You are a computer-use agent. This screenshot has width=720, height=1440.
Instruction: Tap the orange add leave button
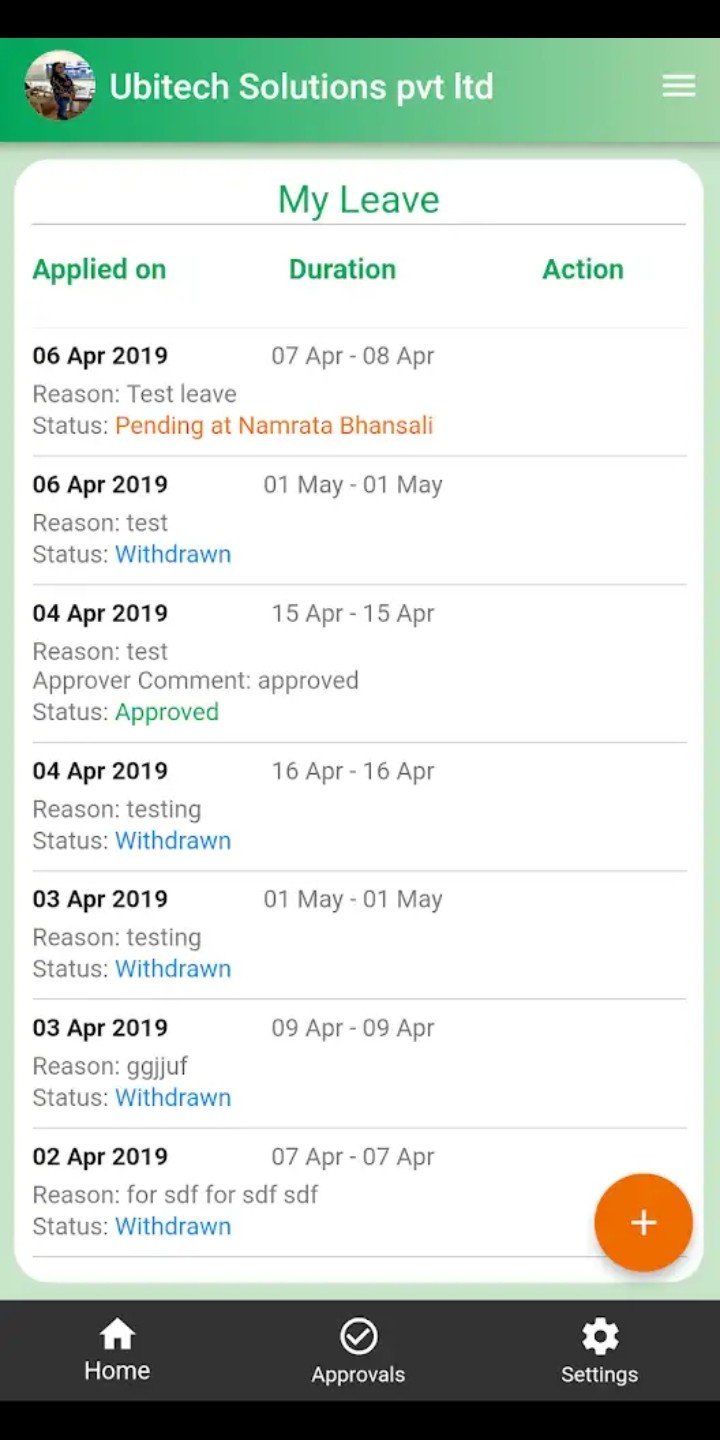643,1222
